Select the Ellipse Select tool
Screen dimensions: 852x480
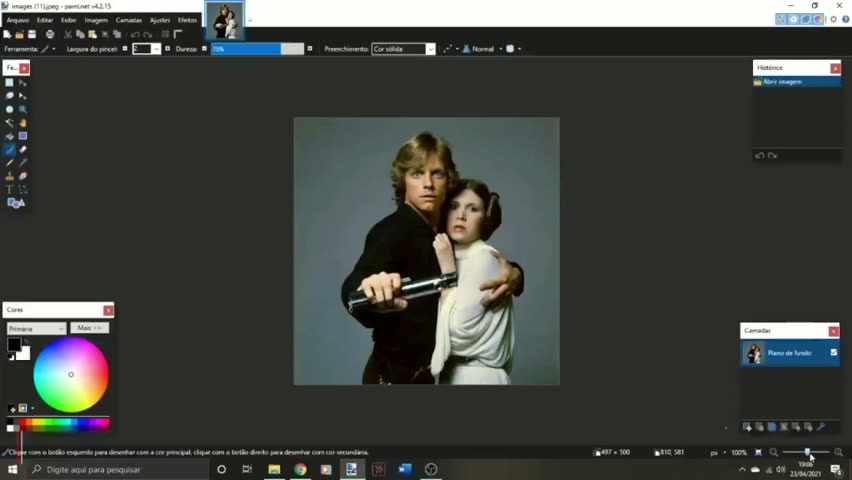coord(9,109)
